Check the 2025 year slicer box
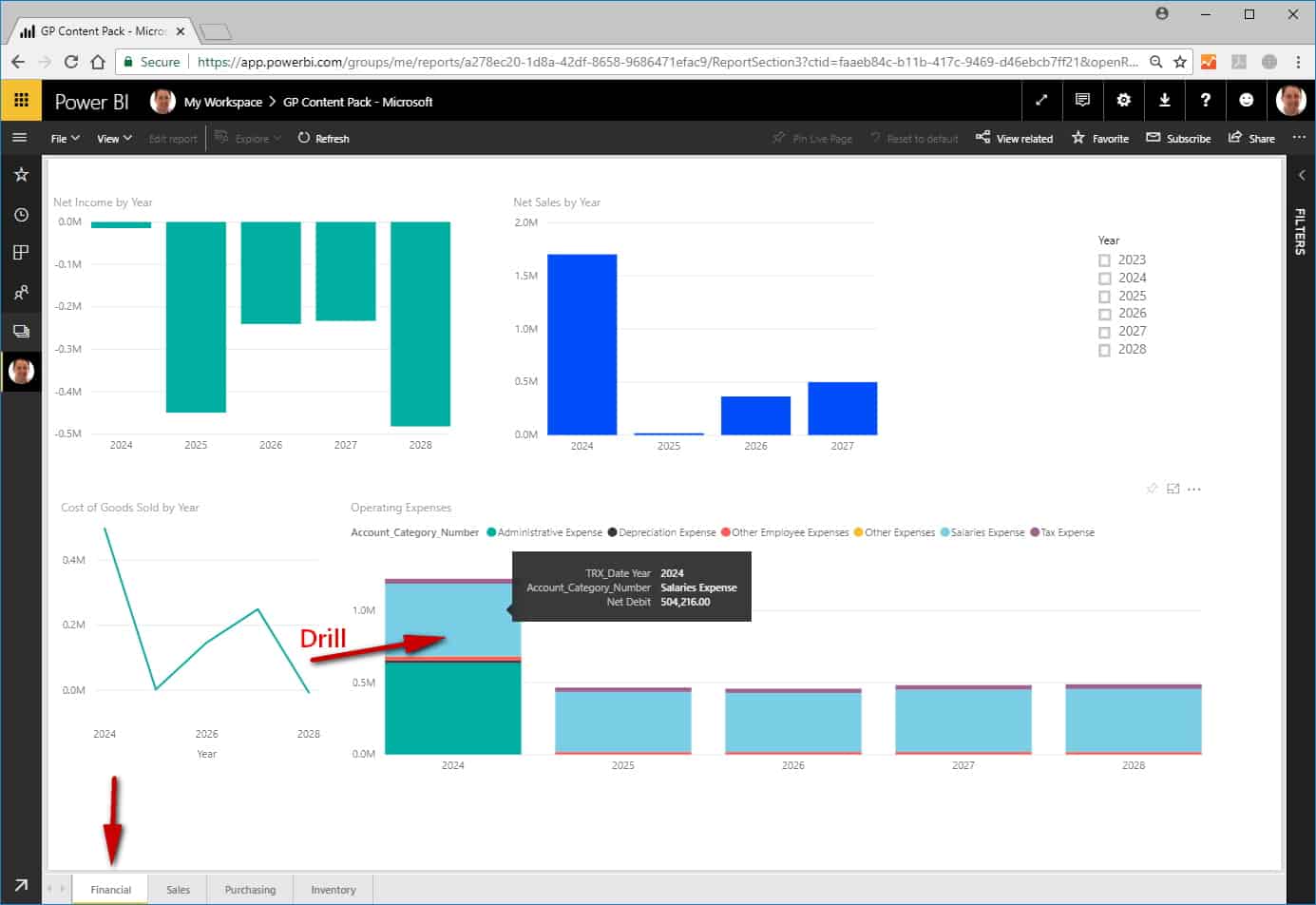1316x905 pixels. [1104, 297]
